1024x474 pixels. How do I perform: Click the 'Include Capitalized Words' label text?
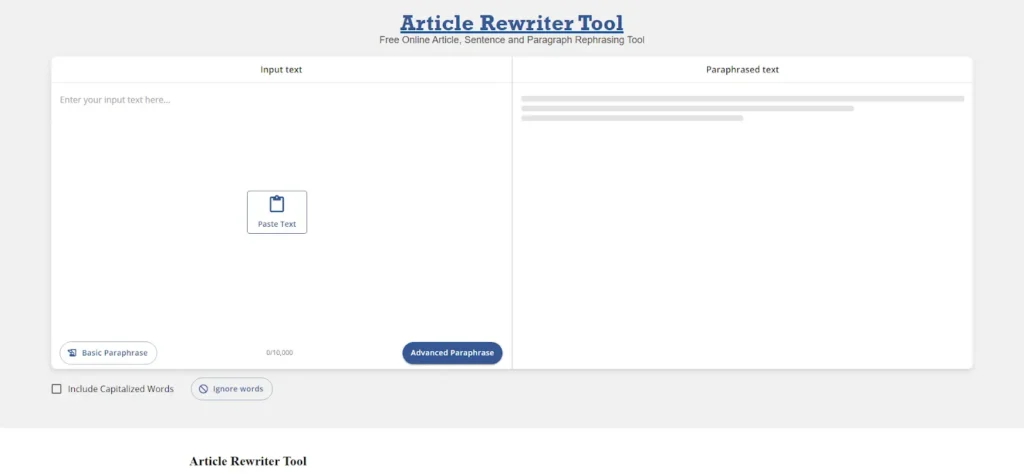(120, 389)
